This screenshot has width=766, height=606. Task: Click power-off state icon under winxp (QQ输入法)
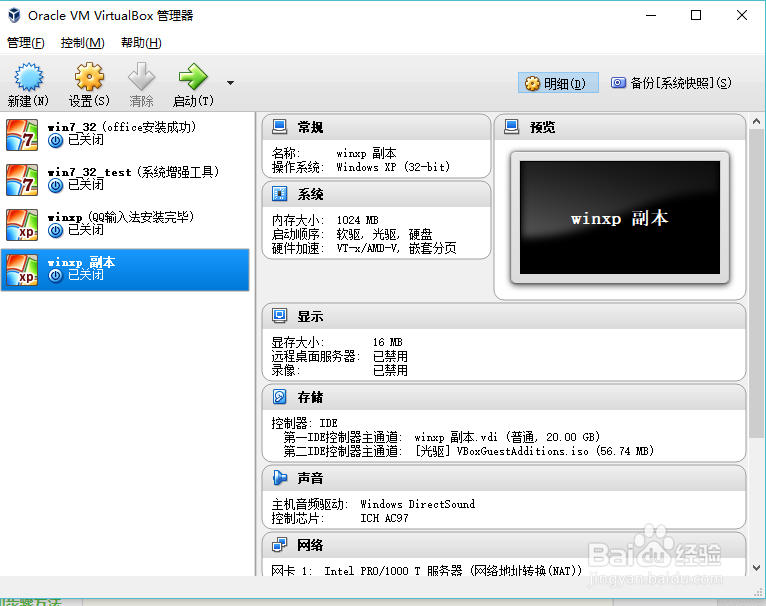56,231
